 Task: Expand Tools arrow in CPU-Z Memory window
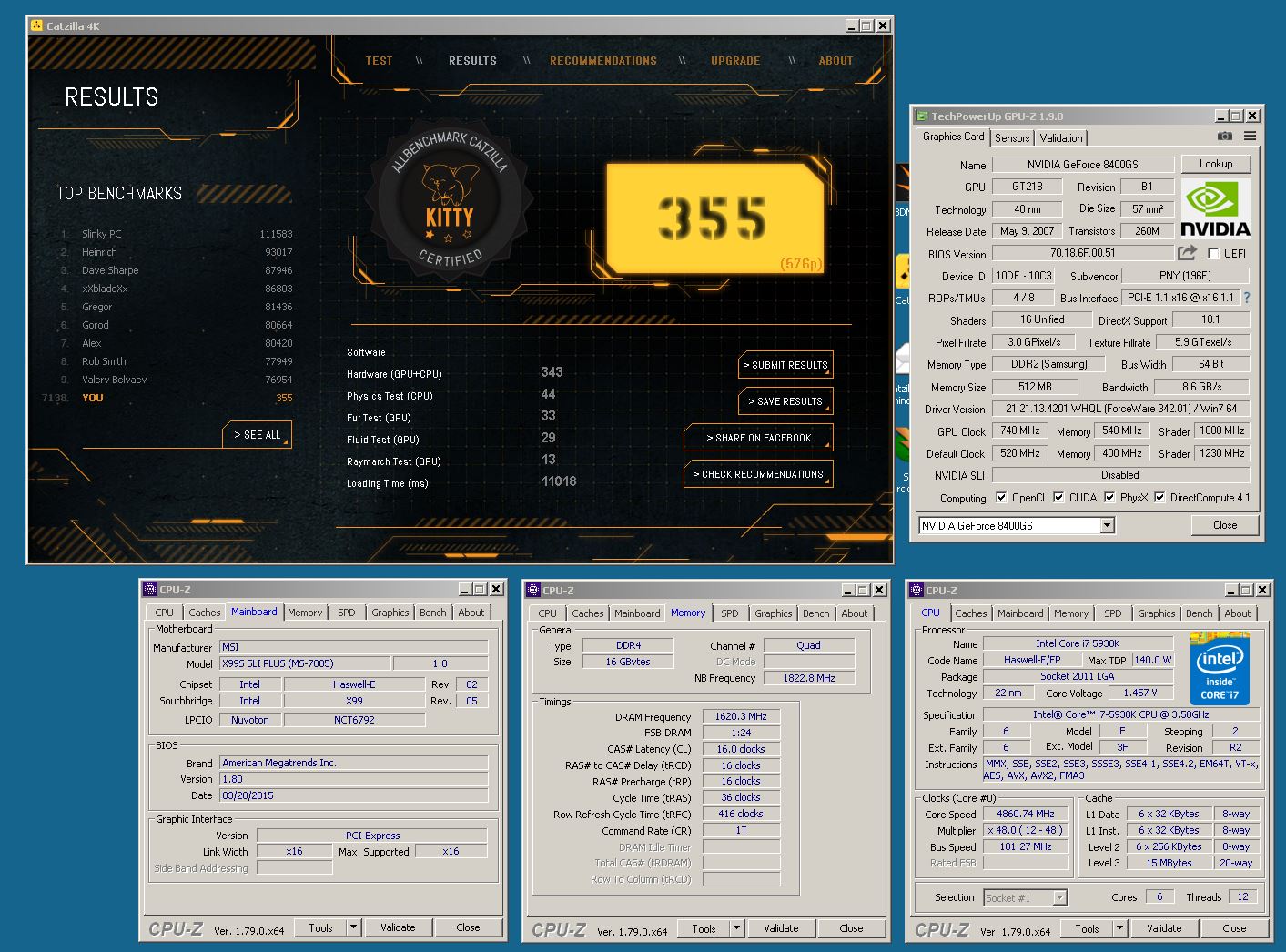click(737, 928)
